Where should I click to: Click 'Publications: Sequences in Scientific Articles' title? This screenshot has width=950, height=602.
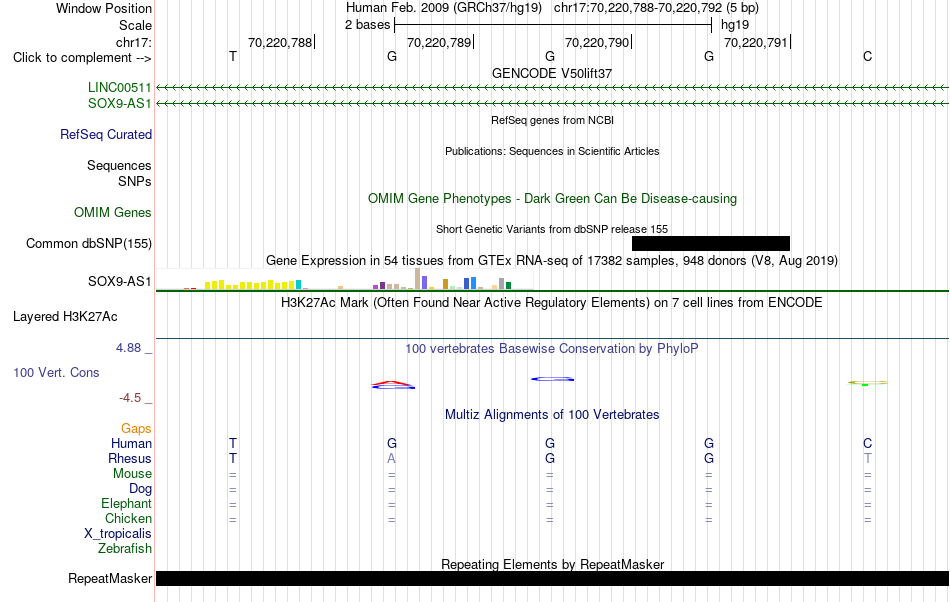[x=552, y=151]
